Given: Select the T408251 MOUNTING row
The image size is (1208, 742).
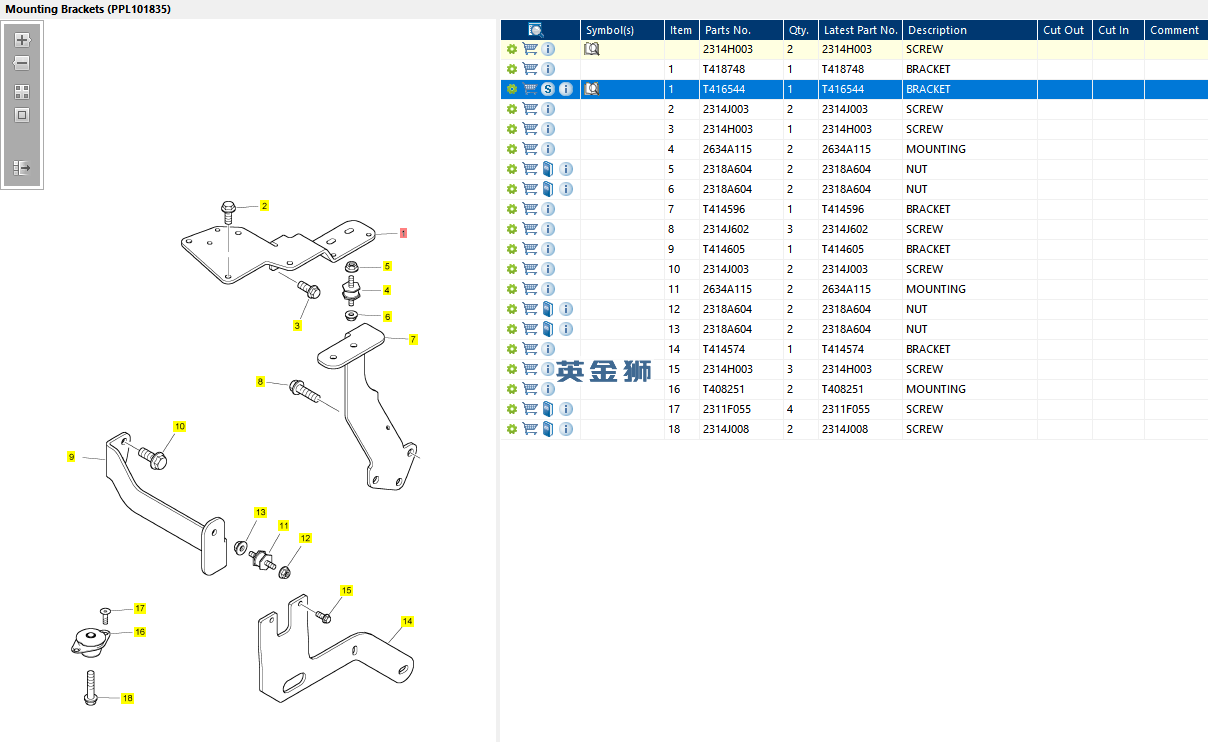Looking at the screenshot, I should point(854,389).
